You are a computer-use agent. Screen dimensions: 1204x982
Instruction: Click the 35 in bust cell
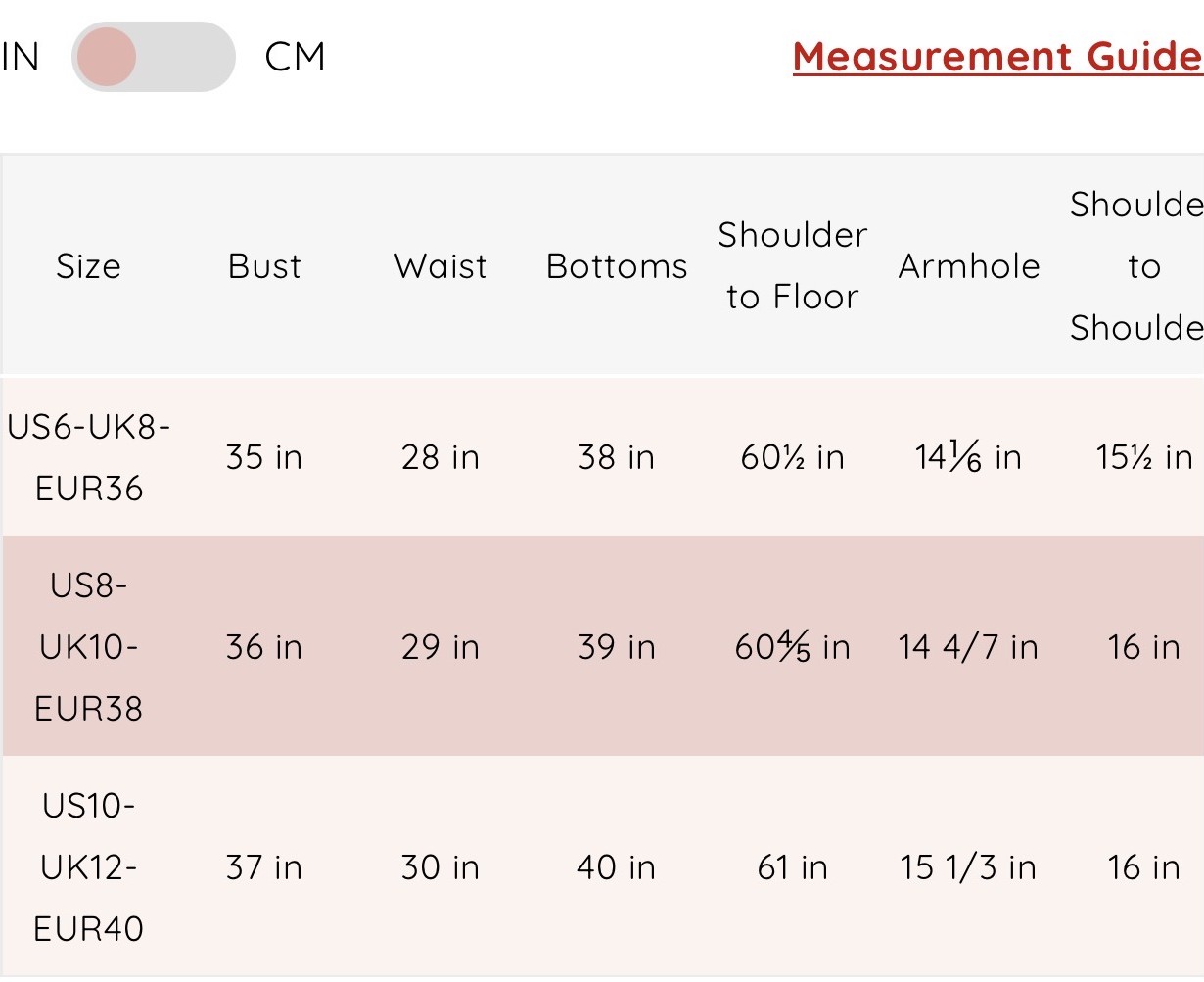[x=264, y=457]
